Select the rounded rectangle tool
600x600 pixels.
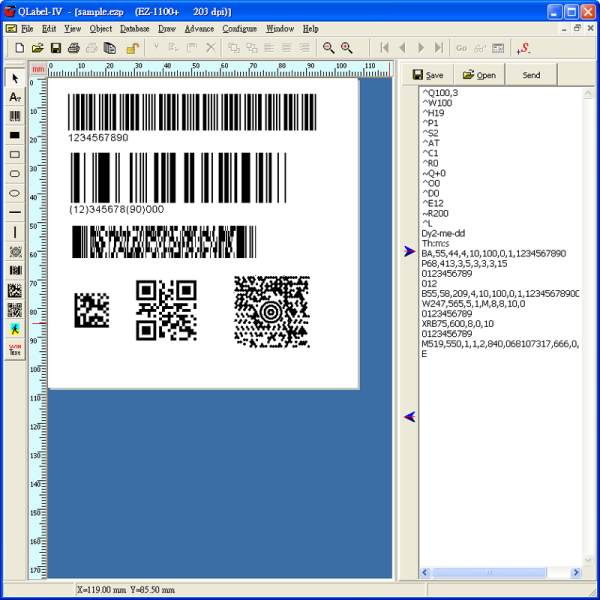coord(15,174)
